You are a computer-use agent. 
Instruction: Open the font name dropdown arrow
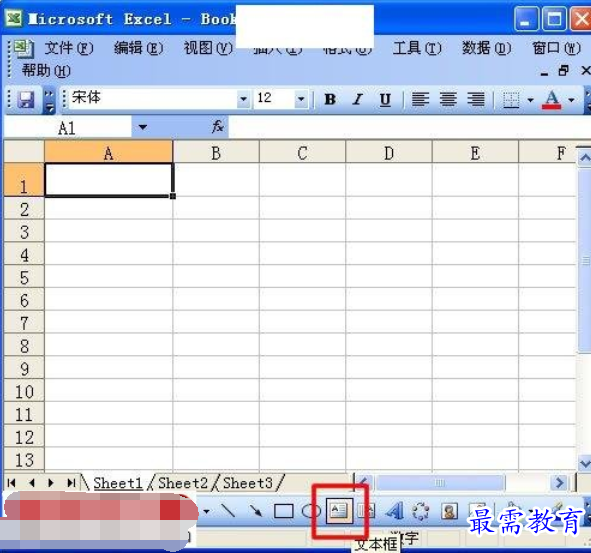(243, 99)
